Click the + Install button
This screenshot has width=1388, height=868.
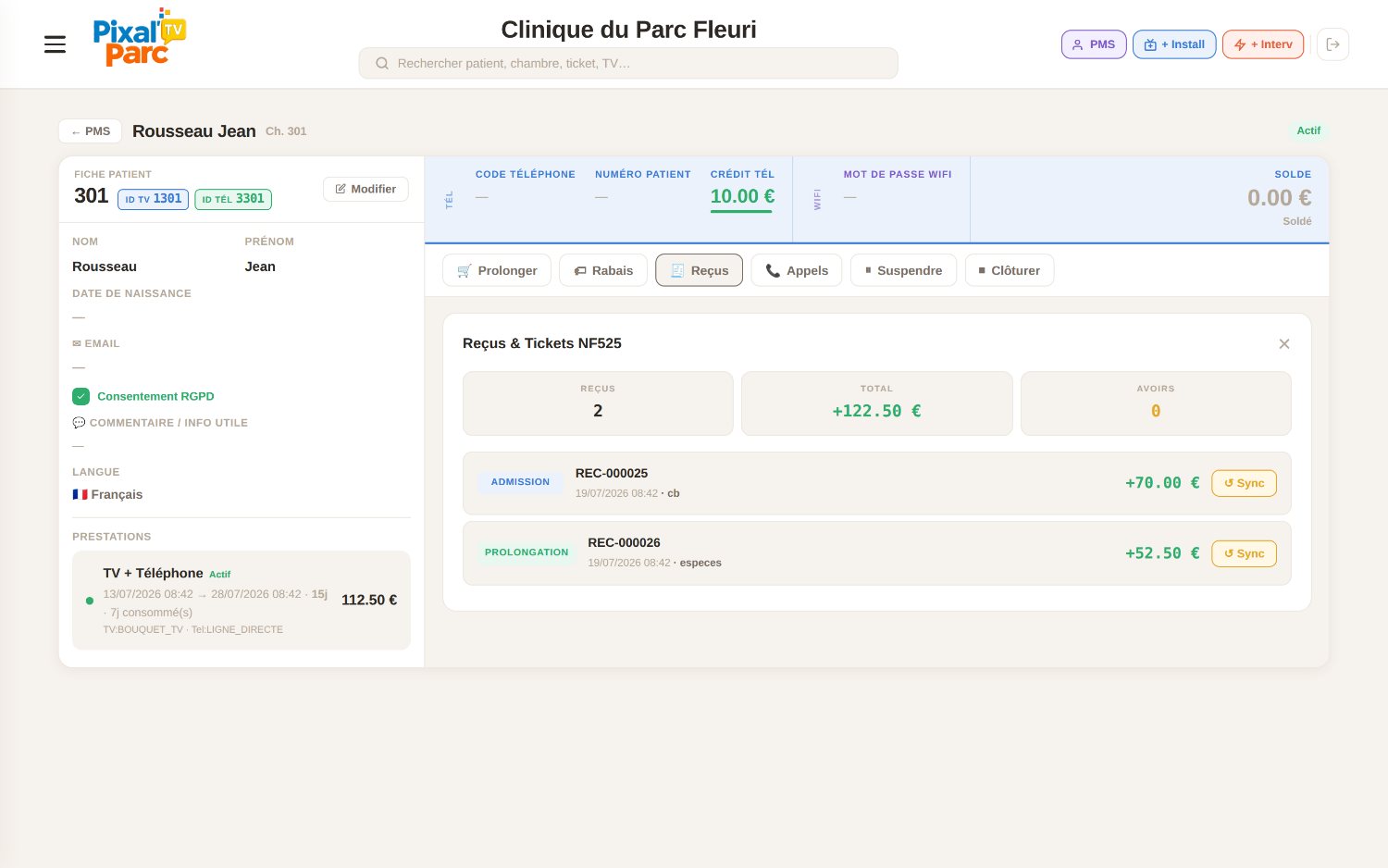(x=1174, y=44)
